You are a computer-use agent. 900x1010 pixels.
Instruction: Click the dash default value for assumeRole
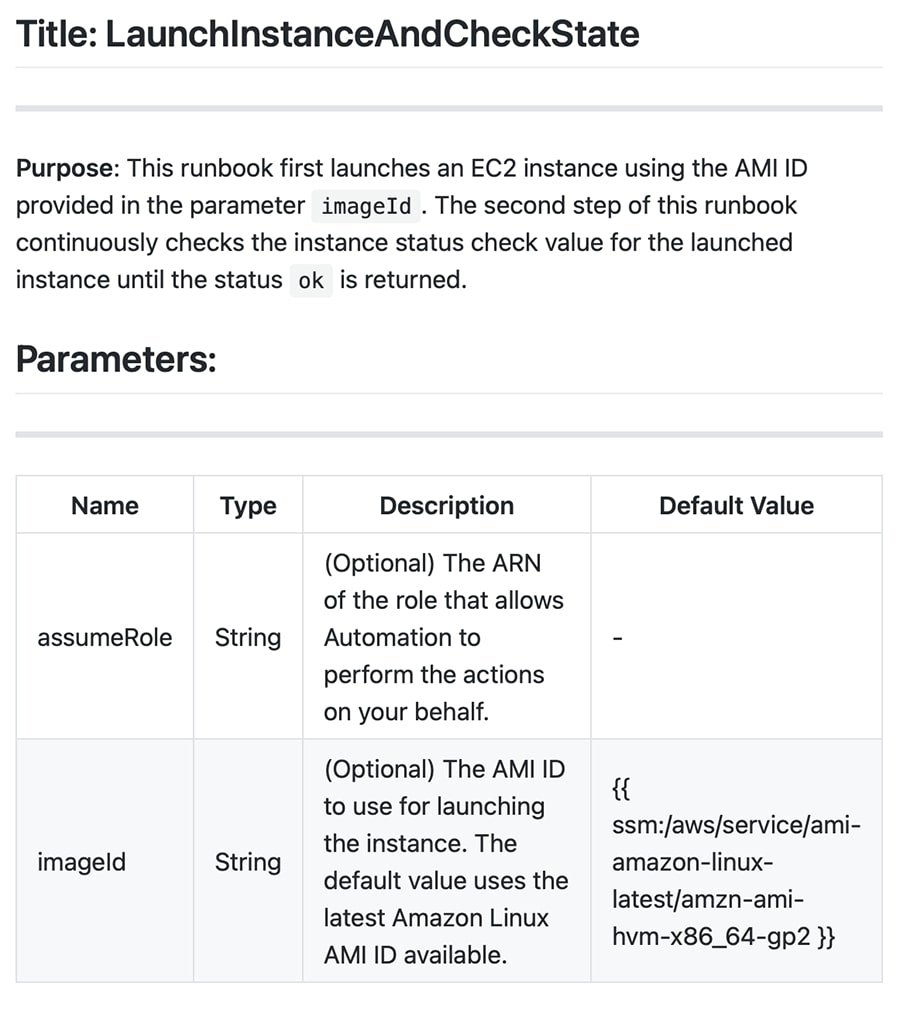(617, 638)
